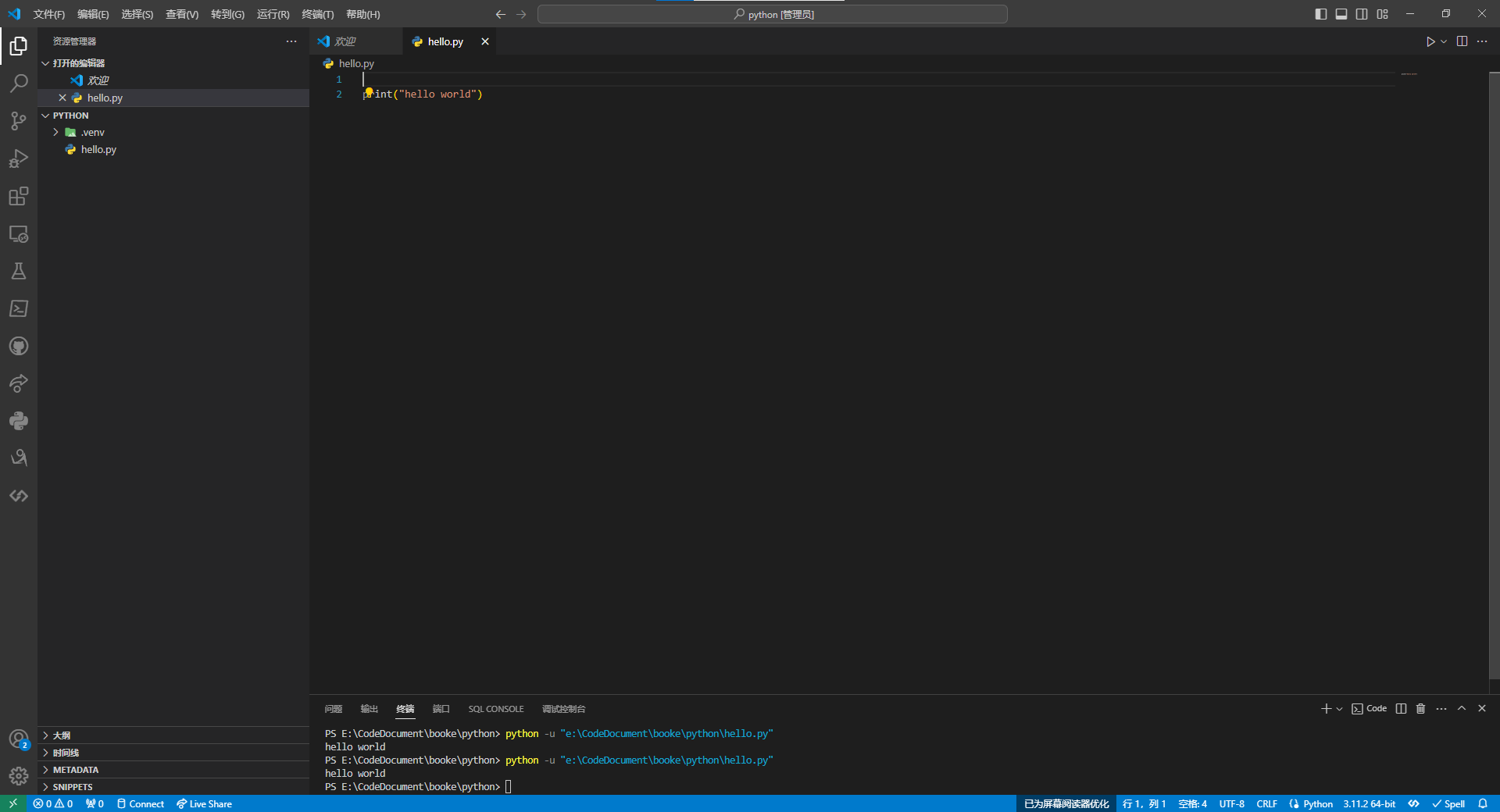Switch to the Debug Console panel tab
1500x812 pixels.
[564, 709]
